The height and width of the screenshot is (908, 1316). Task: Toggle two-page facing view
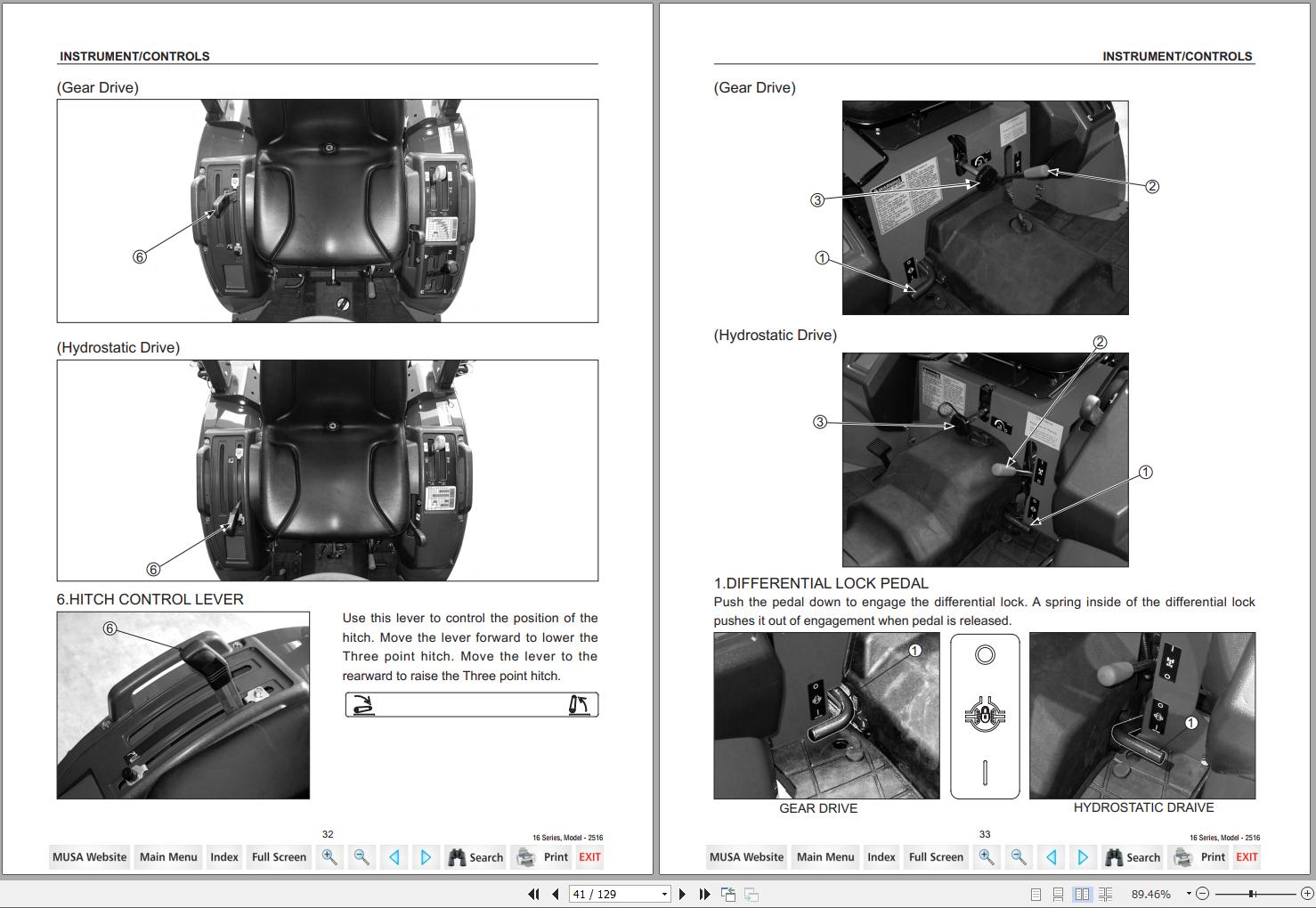1082,894
